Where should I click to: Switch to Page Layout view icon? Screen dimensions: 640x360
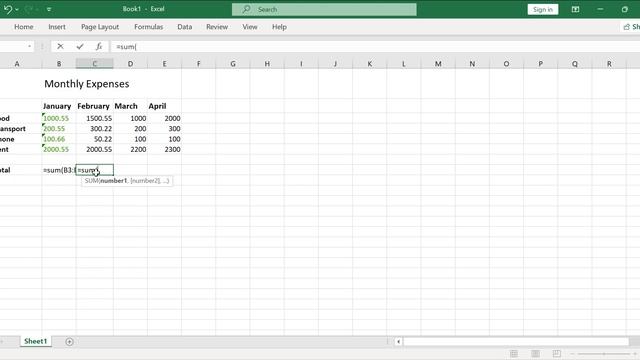(x=535, y=353)
